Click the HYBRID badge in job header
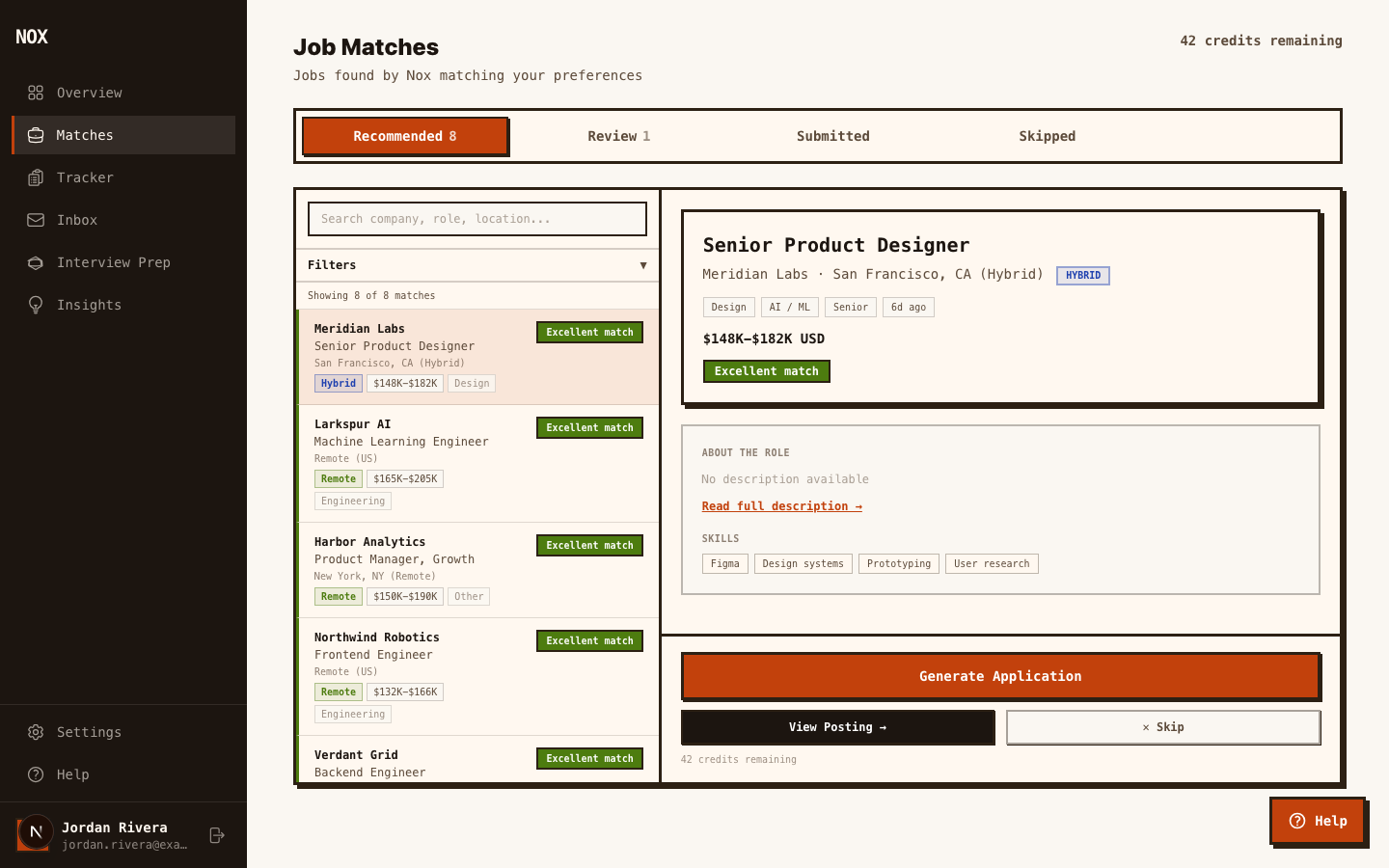1389x868 pixels. [x=1083, y=276]
